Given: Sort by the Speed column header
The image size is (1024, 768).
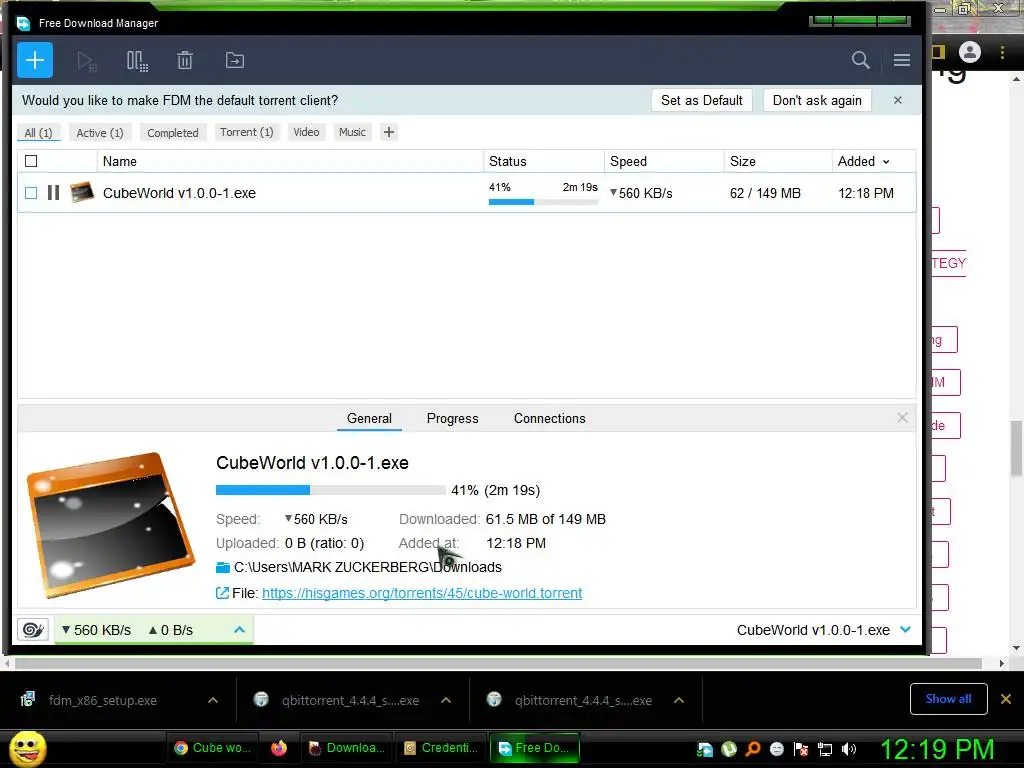Looking at the screenshot, I should point(664,161).
